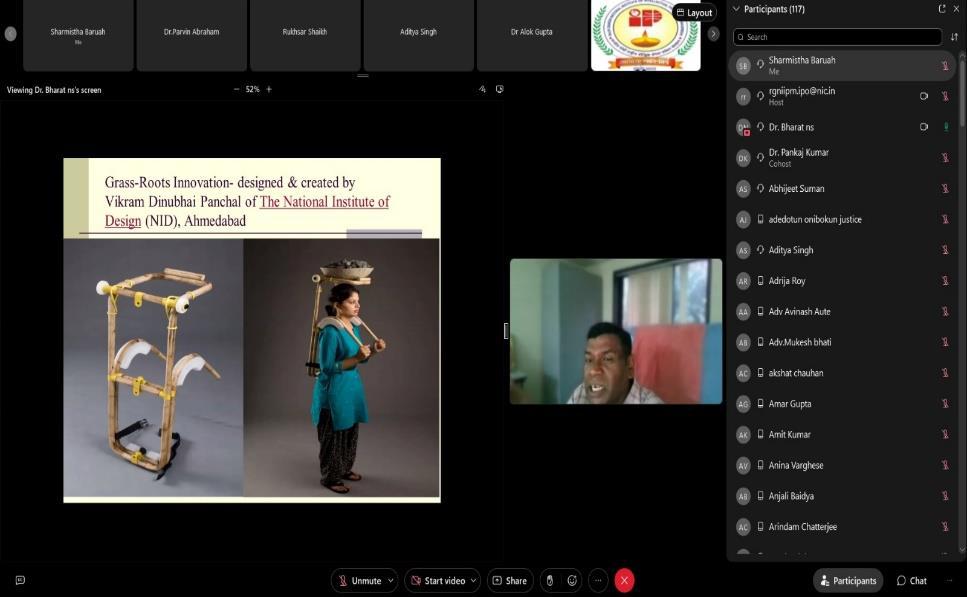This screenshot has height=597, width=967.
Task: Click the participants Search field
Action: pyautogui.click(x=837, y=37)
